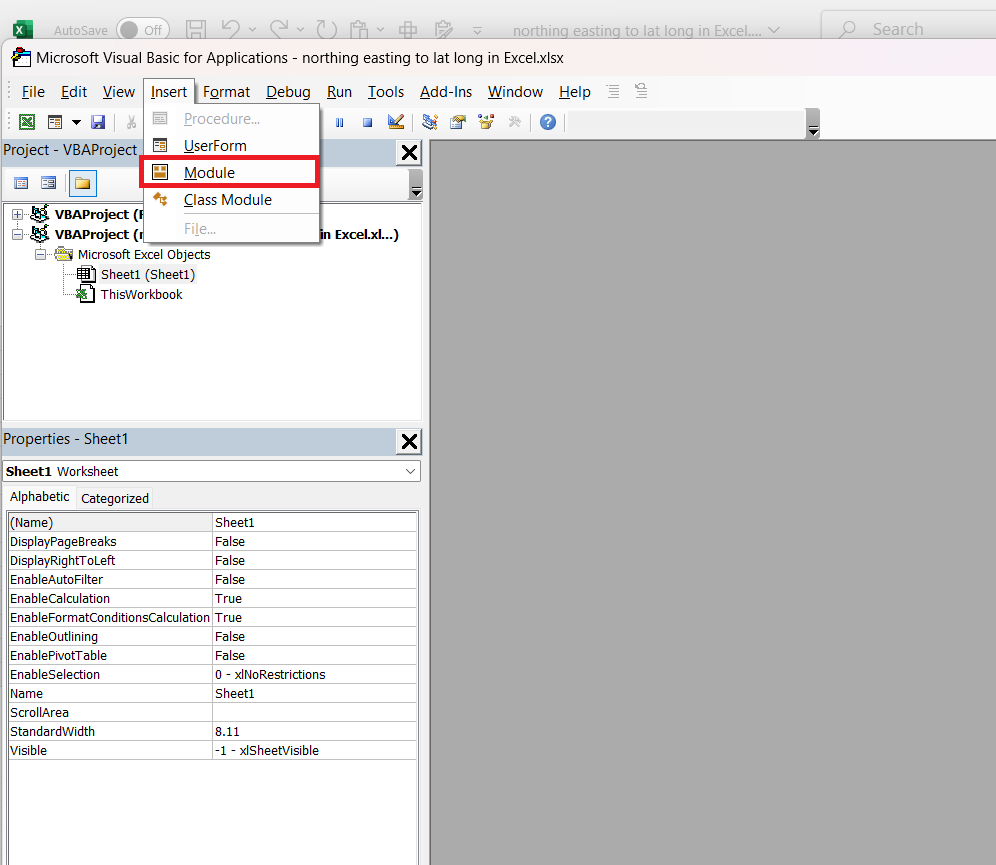Viewport: 996px width, 865px height.
Task: Close the Project - VBAProject panel
Action: [410, 152]
